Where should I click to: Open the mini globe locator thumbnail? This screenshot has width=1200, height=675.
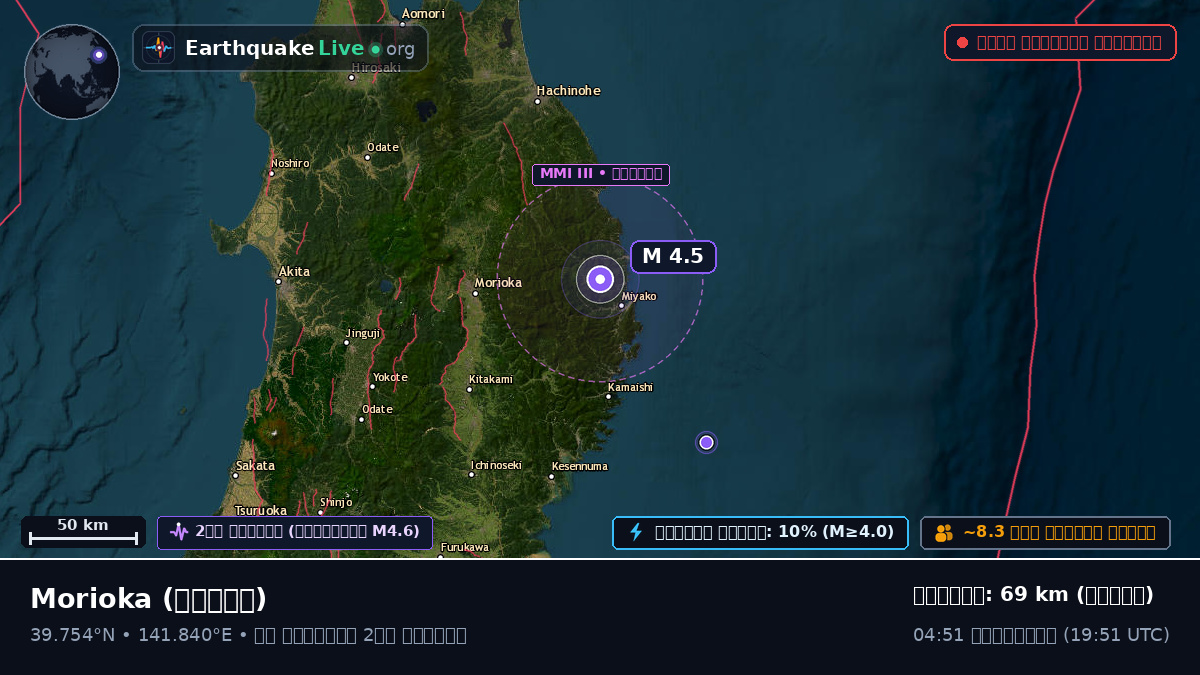point(72,72)
